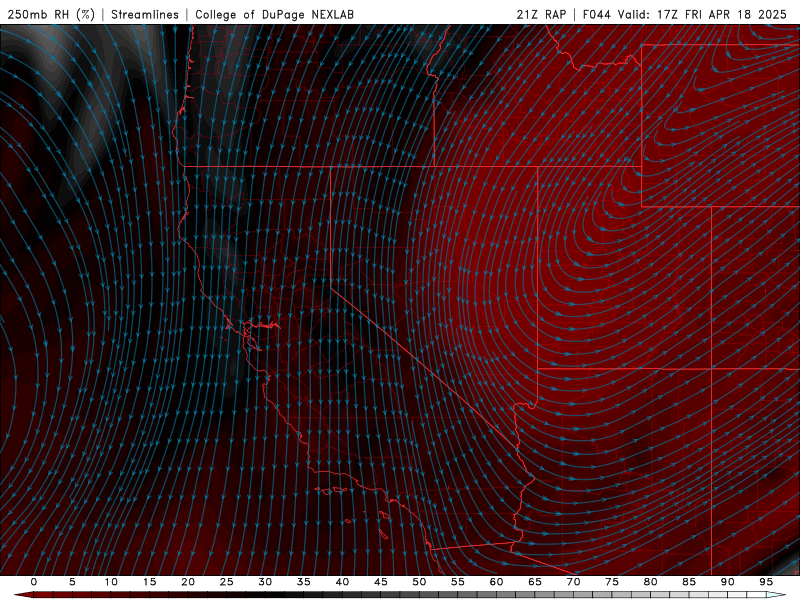Viewport: 800px width, 600px height.
Task: Click the '15' value on the colorbar scale
Action: pos(149,582)
